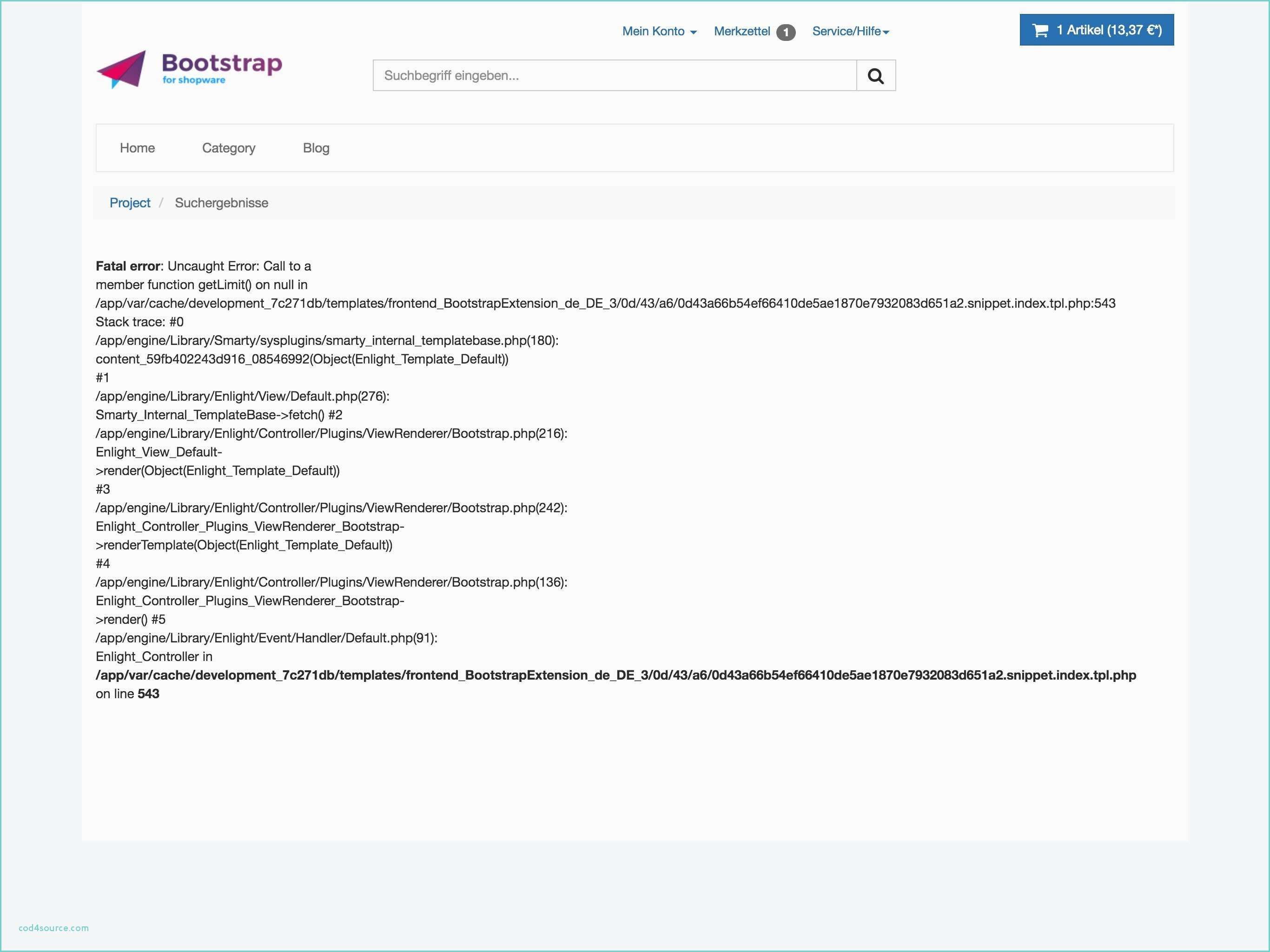Click the Project breadcrumb link

(130, 203)
